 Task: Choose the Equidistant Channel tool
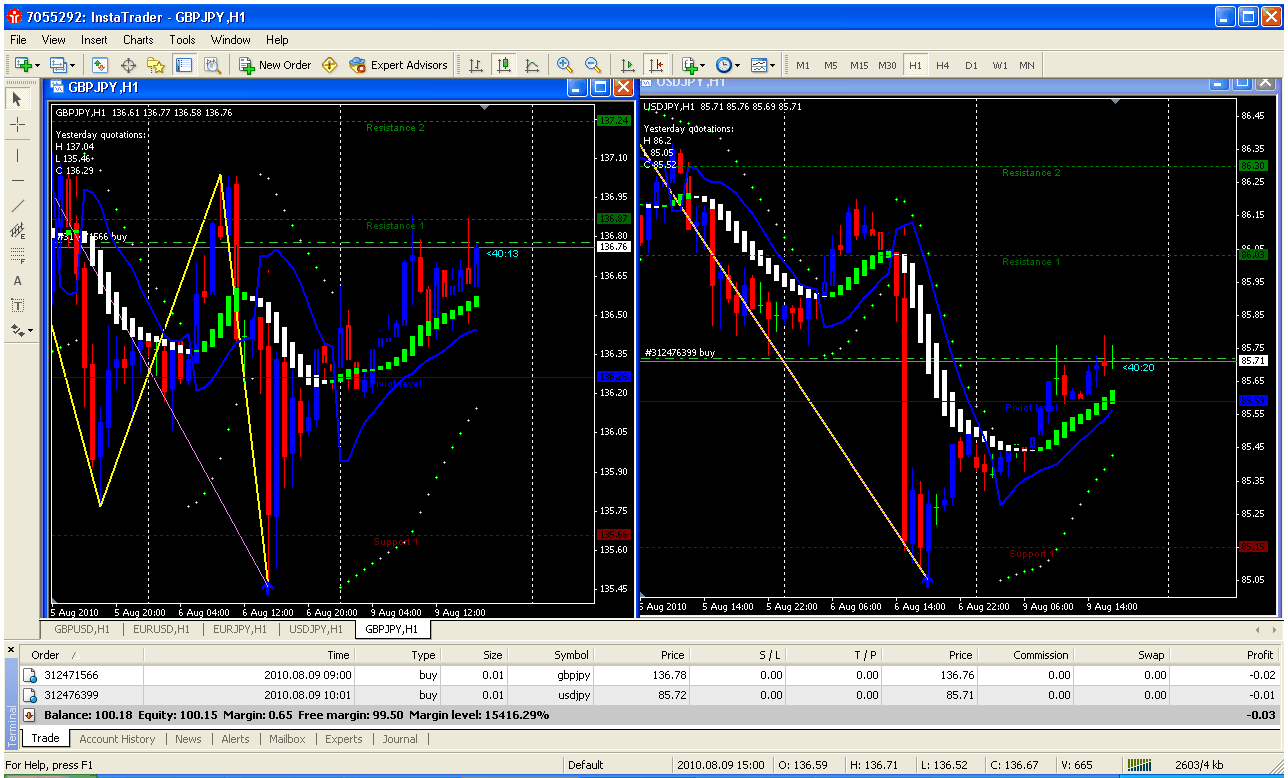click(17, 231)
